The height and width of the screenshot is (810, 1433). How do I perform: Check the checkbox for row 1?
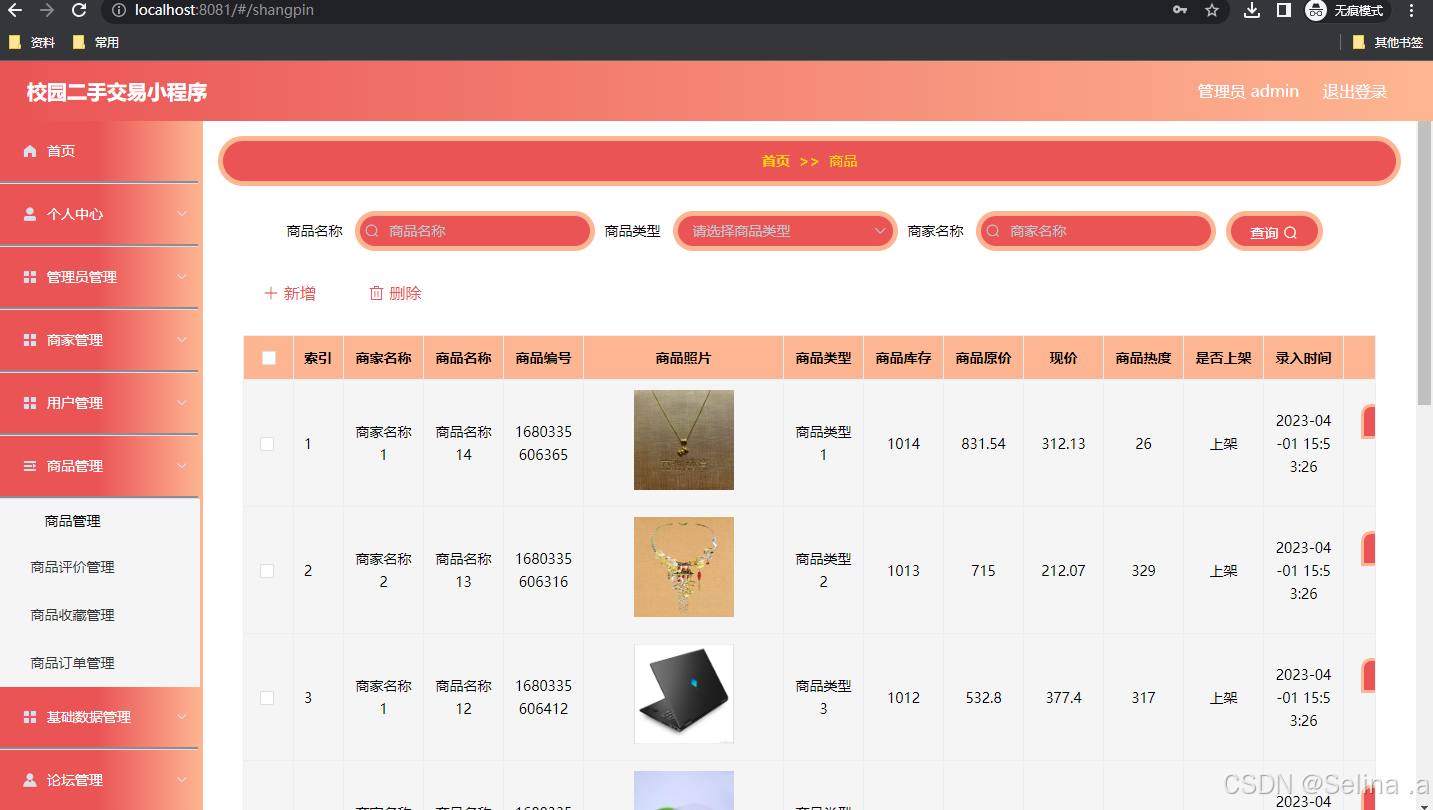tap(267, 444)
